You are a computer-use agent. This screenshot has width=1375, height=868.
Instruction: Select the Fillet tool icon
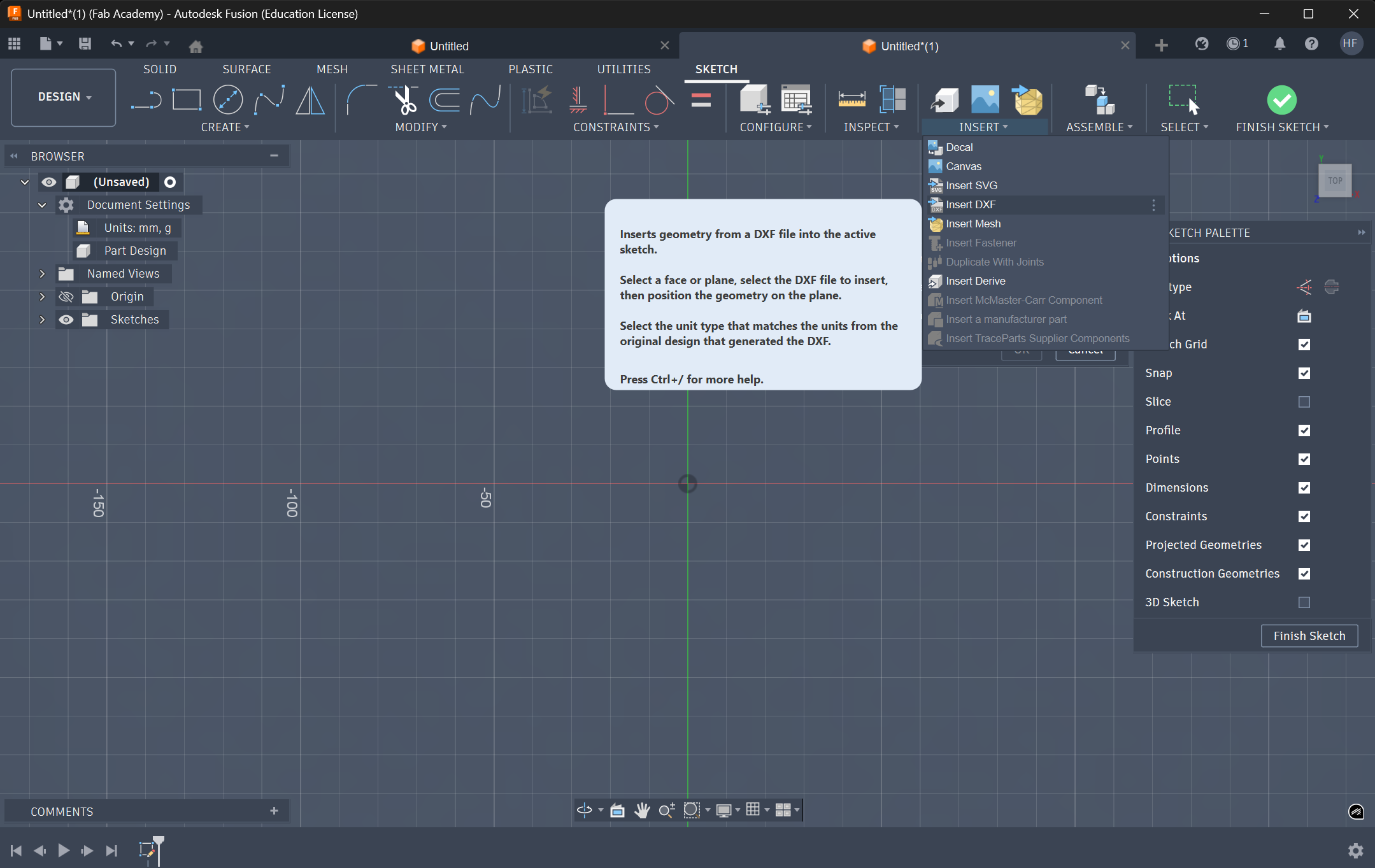[x=360, y=100]
